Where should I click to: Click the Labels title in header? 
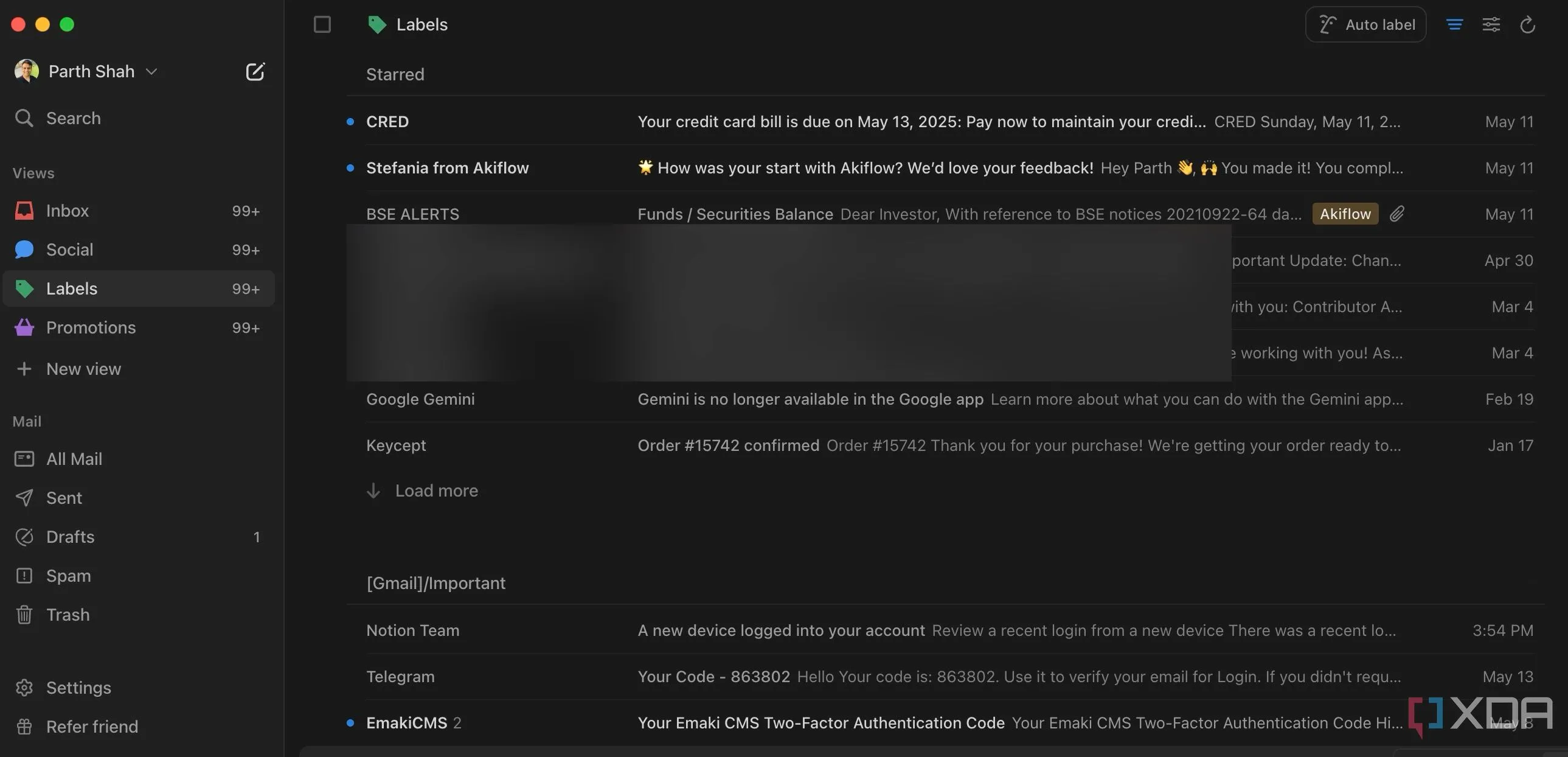pos(422,24)
